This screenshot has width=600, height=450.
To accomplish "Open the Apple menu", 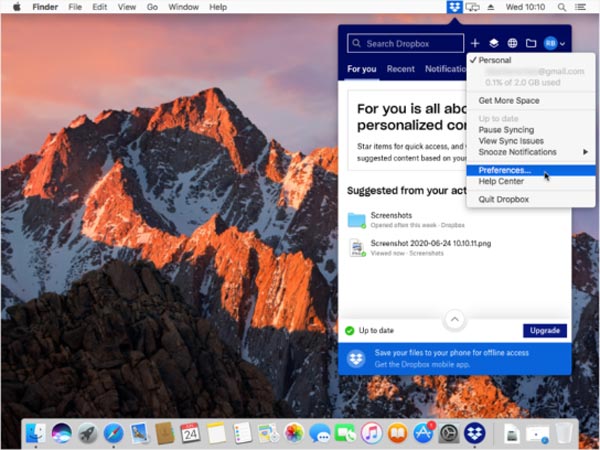I will click(x=16, y=7).
